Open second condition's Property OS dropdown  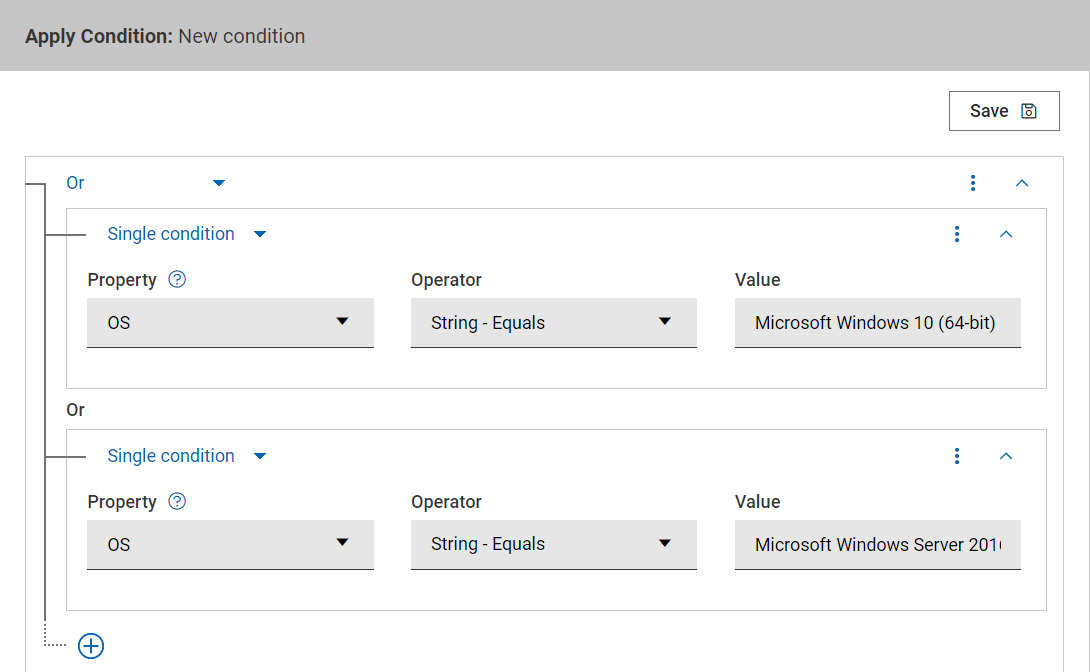pos(230,545)
